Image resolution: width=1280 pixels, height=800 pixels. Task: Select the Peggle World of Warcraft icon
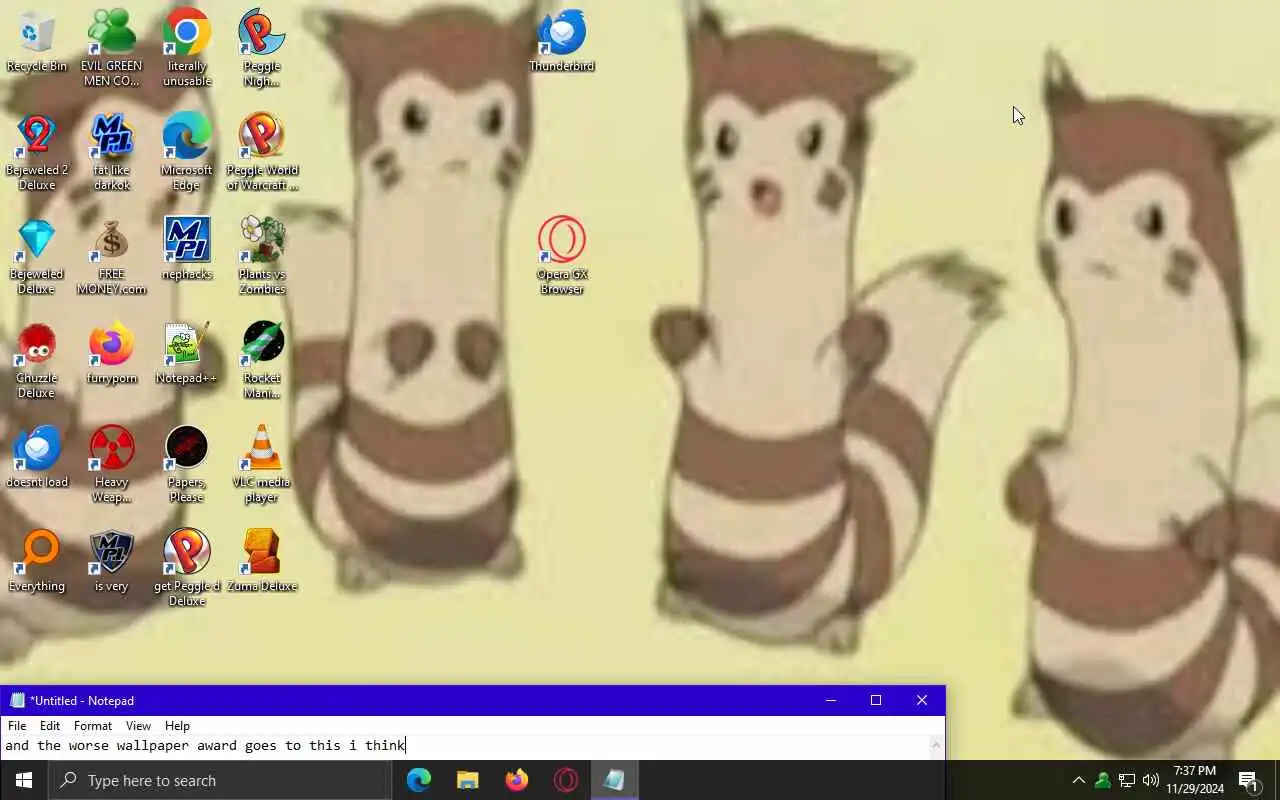pos(262,152)
